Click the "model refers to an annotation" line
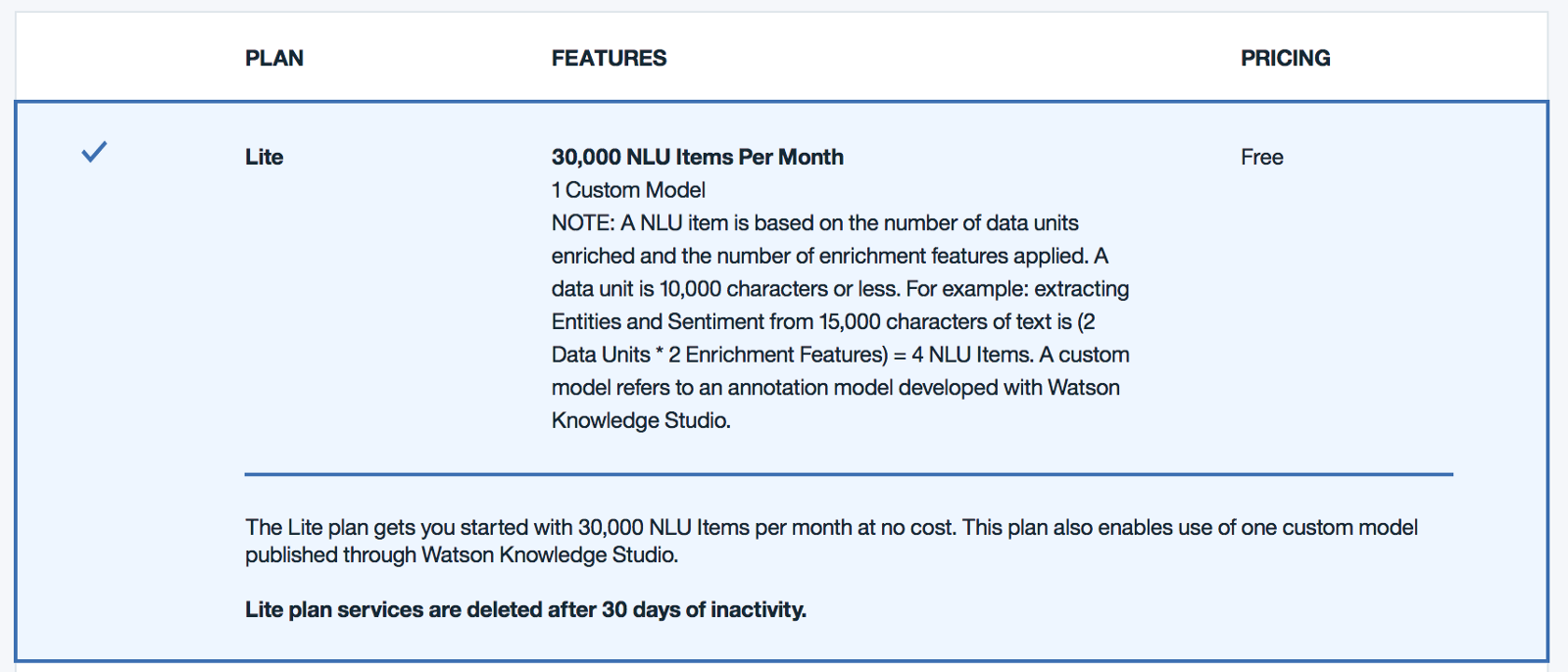The width and height of the screenshot is (1568, 672). click(x=835, y=387)
